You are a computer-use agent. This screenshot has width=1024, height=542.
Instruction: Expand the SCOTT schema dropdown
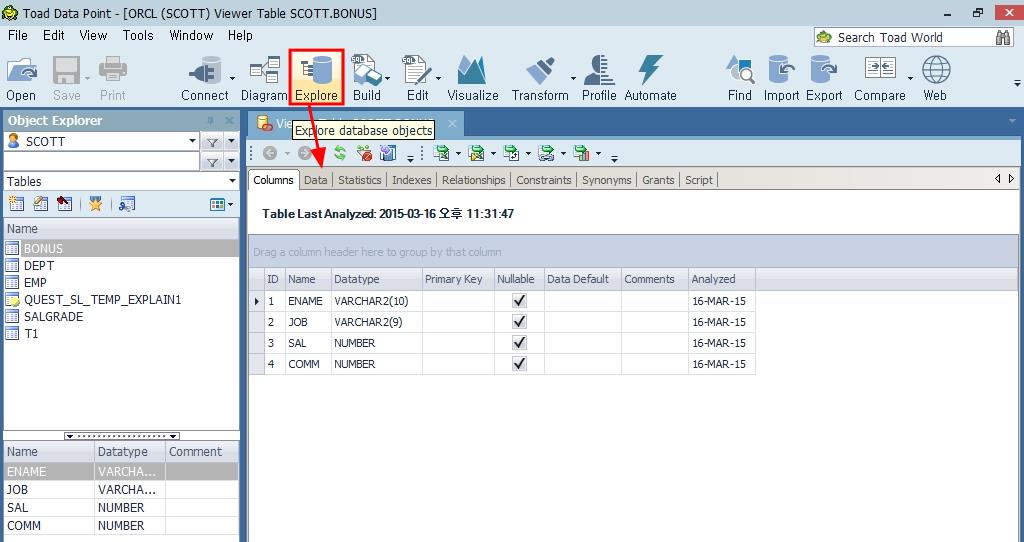[x=193, y=141]
